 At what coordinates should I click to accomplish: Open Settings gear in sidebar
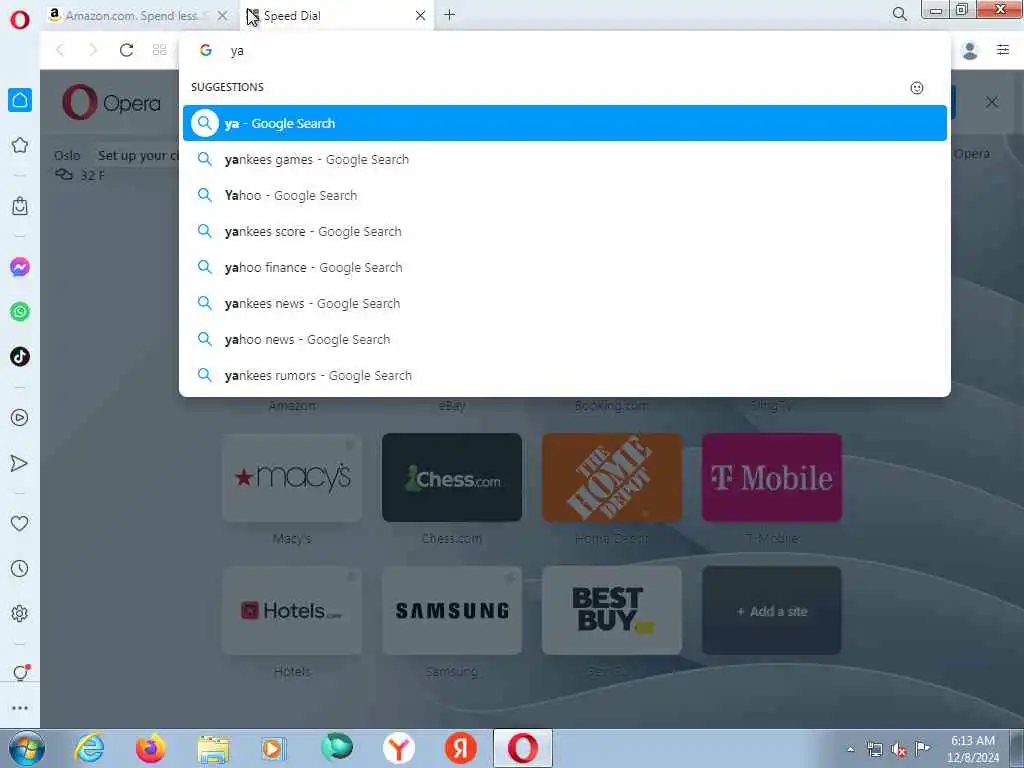pos(20,613)
